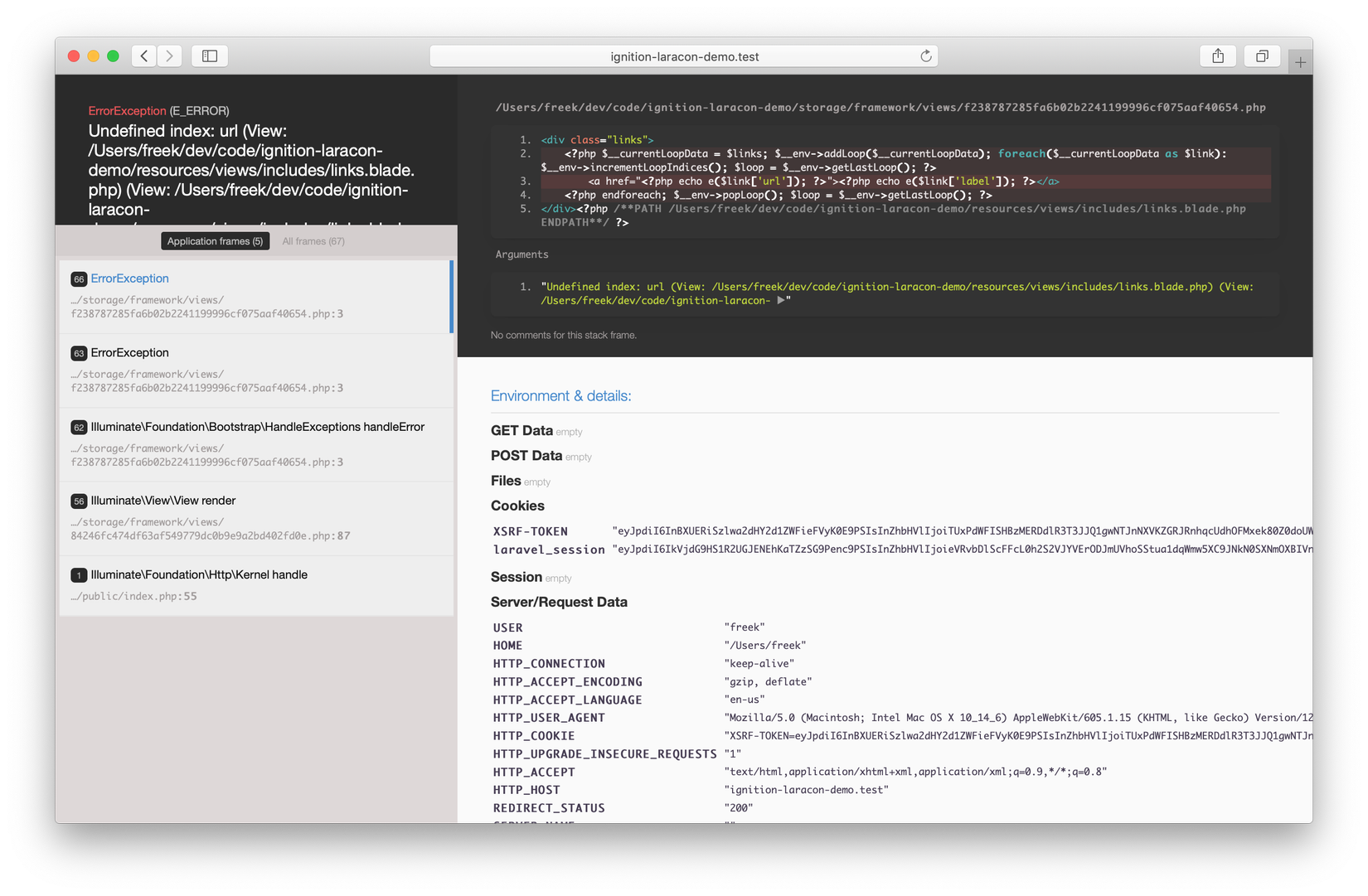Show all tabs overview icon
This screenshot has width=1368, height=896.
click(1262, 56)
